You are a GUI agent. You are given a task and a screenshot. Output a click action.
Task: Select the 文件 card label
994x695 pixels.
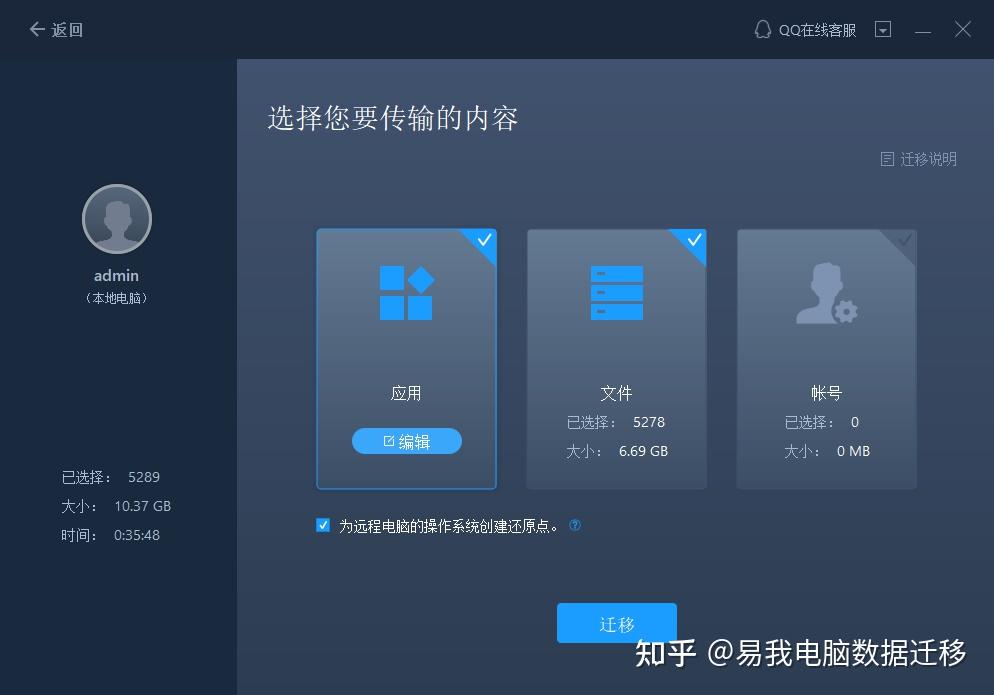[x=617, y=394]
